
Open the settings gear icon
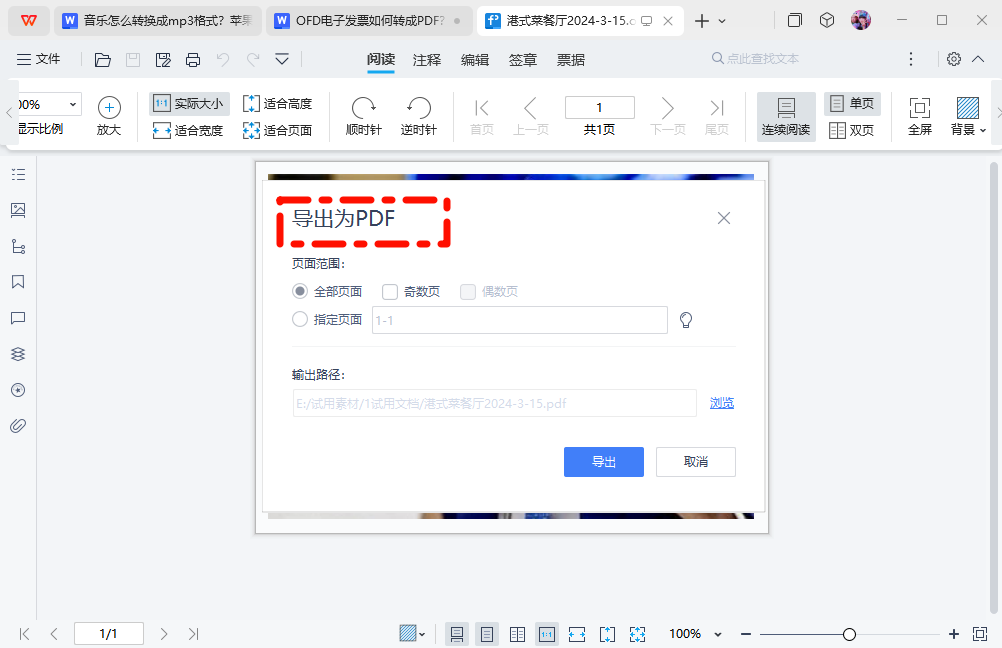tap(953, 59)
